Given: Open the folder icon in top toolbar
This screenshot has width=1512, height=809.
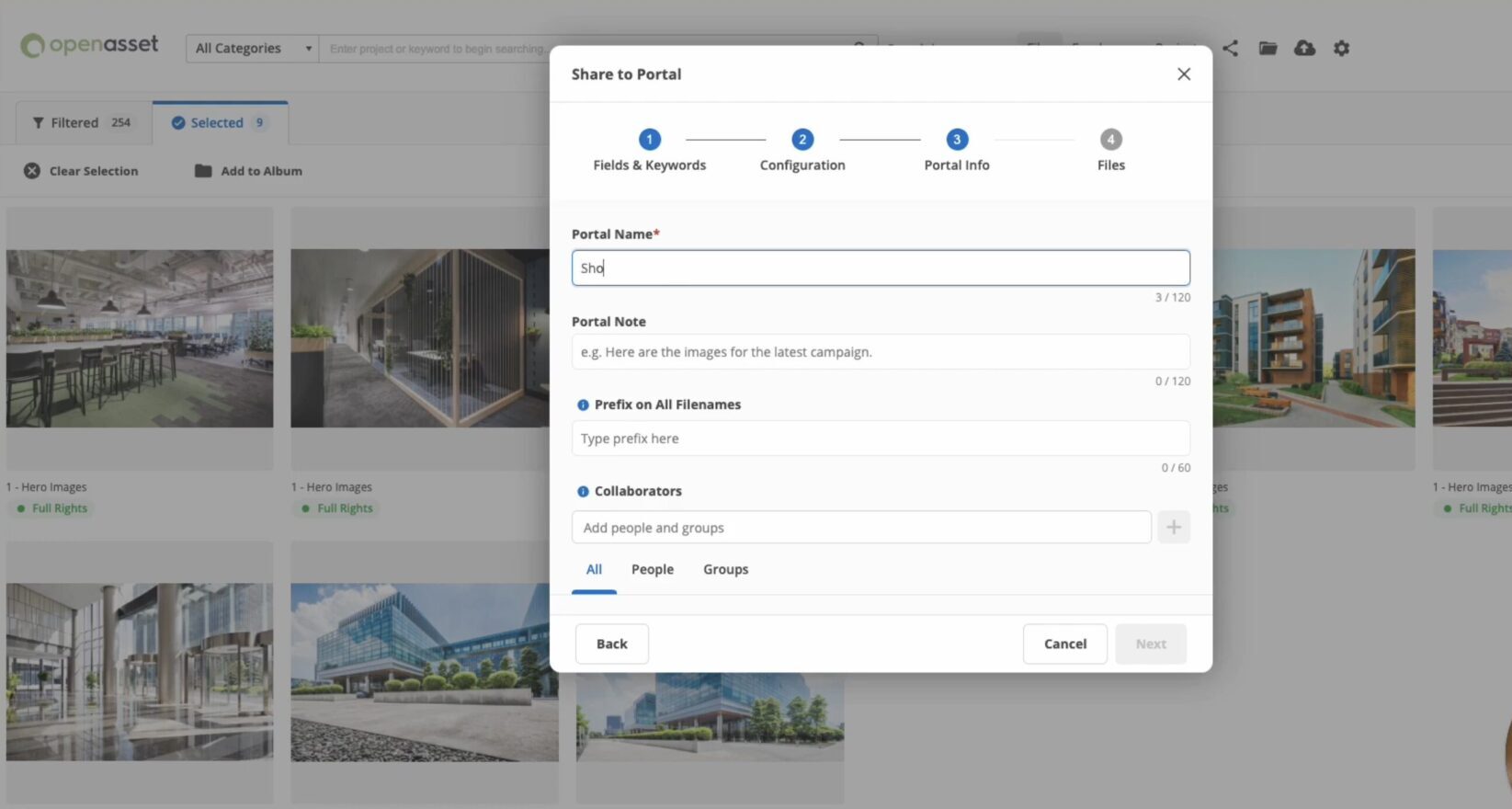Looking at the screenshot, I should 1268,48.
